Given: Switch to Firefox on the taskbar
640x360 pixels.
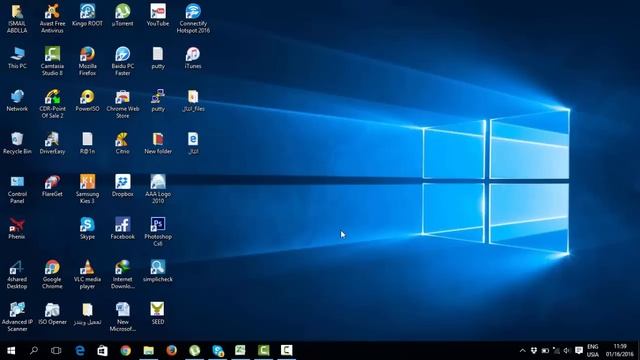Looking at the screenshot, I should tap(171, 351).
